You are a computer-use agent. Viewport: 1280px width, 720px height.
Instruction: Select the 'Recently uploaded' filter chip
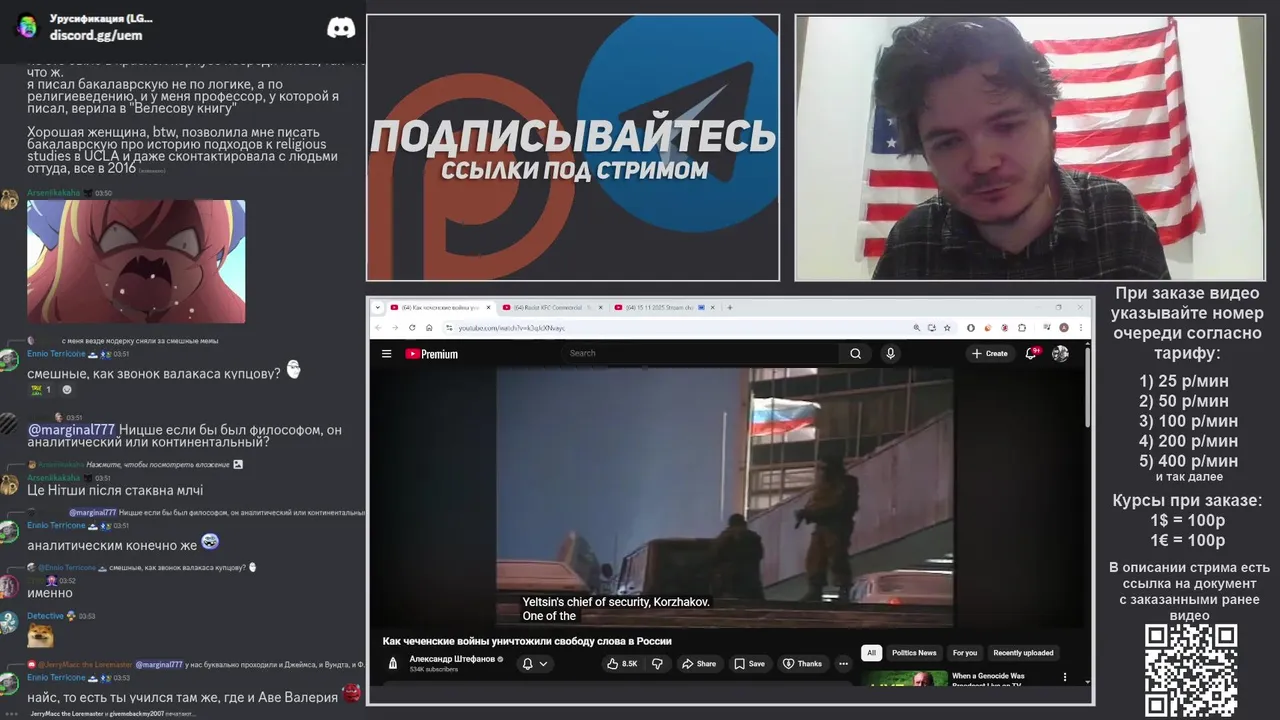pyautogui.click(x=1023, y=653)
